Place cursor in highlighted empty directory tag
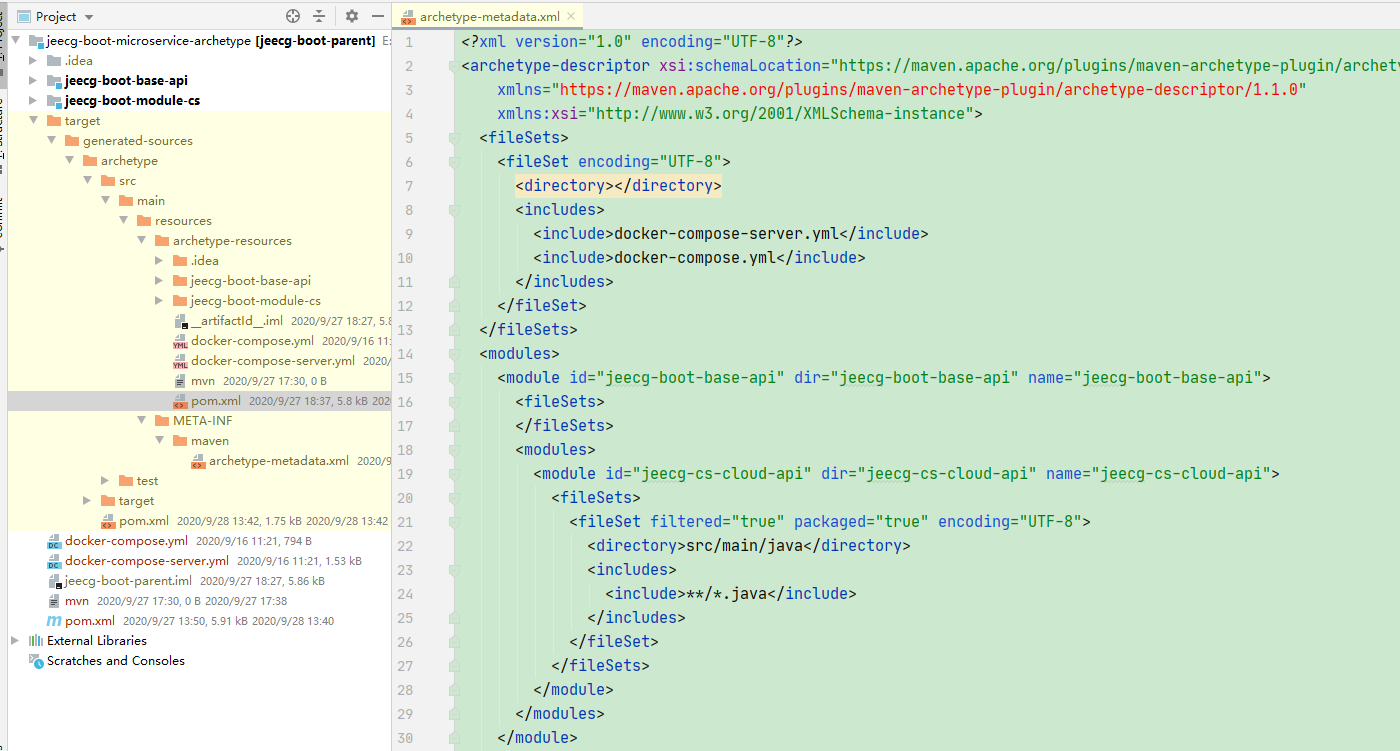 pos(618,186)
